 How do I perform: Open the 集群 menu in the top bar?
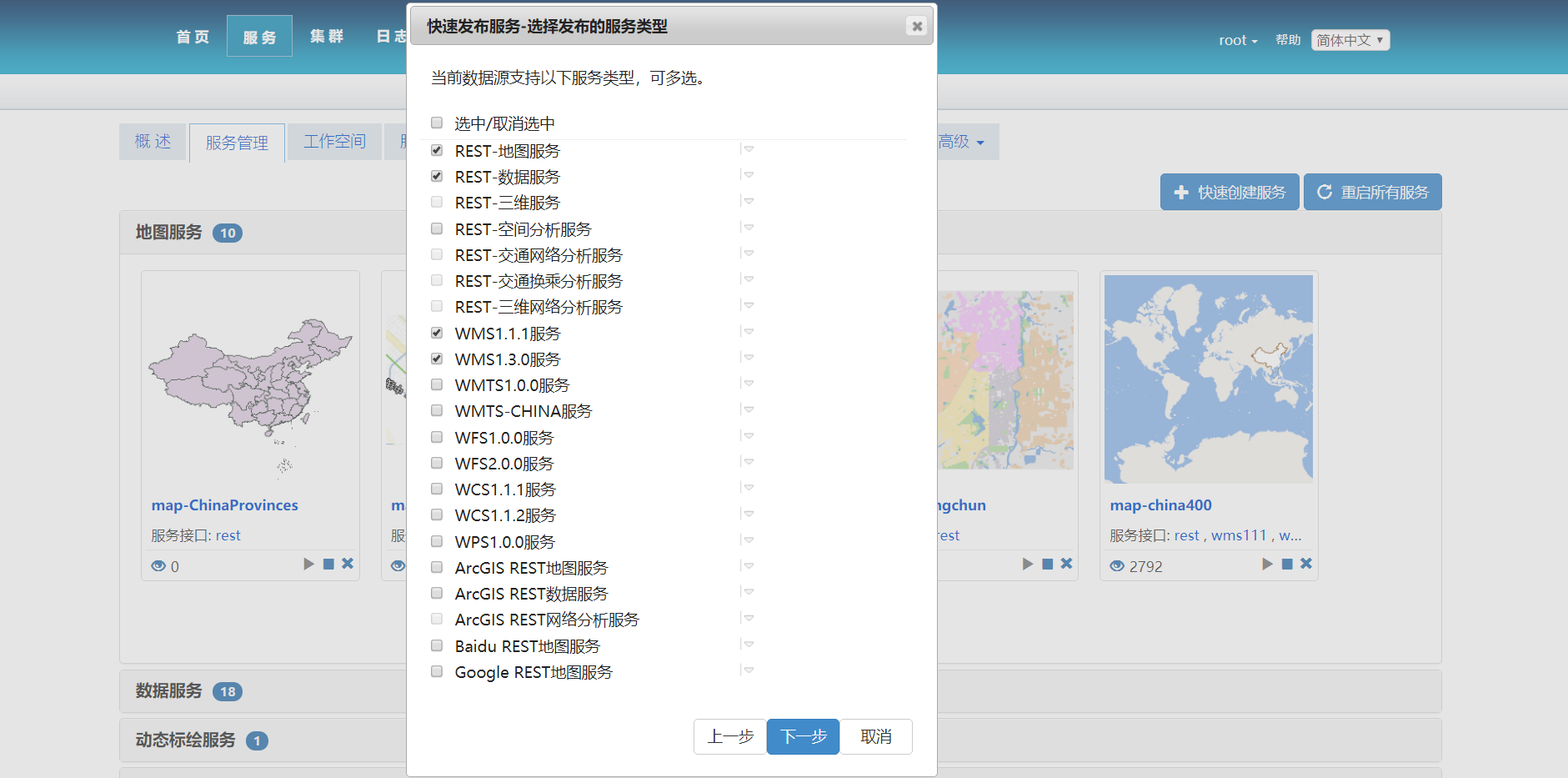327,35
